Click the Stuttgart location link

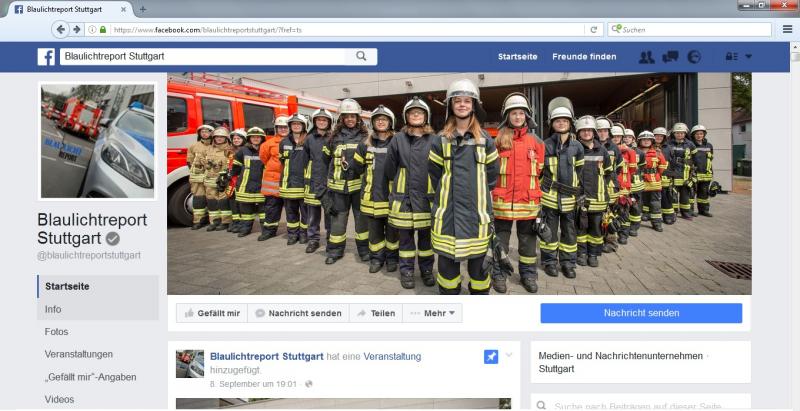pyautogui.click(x=557, y=369)
